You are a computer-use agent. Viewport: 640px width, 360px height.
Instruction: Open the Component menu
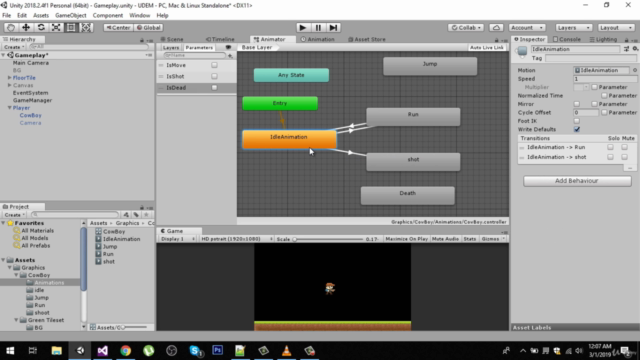coord(107,16)
